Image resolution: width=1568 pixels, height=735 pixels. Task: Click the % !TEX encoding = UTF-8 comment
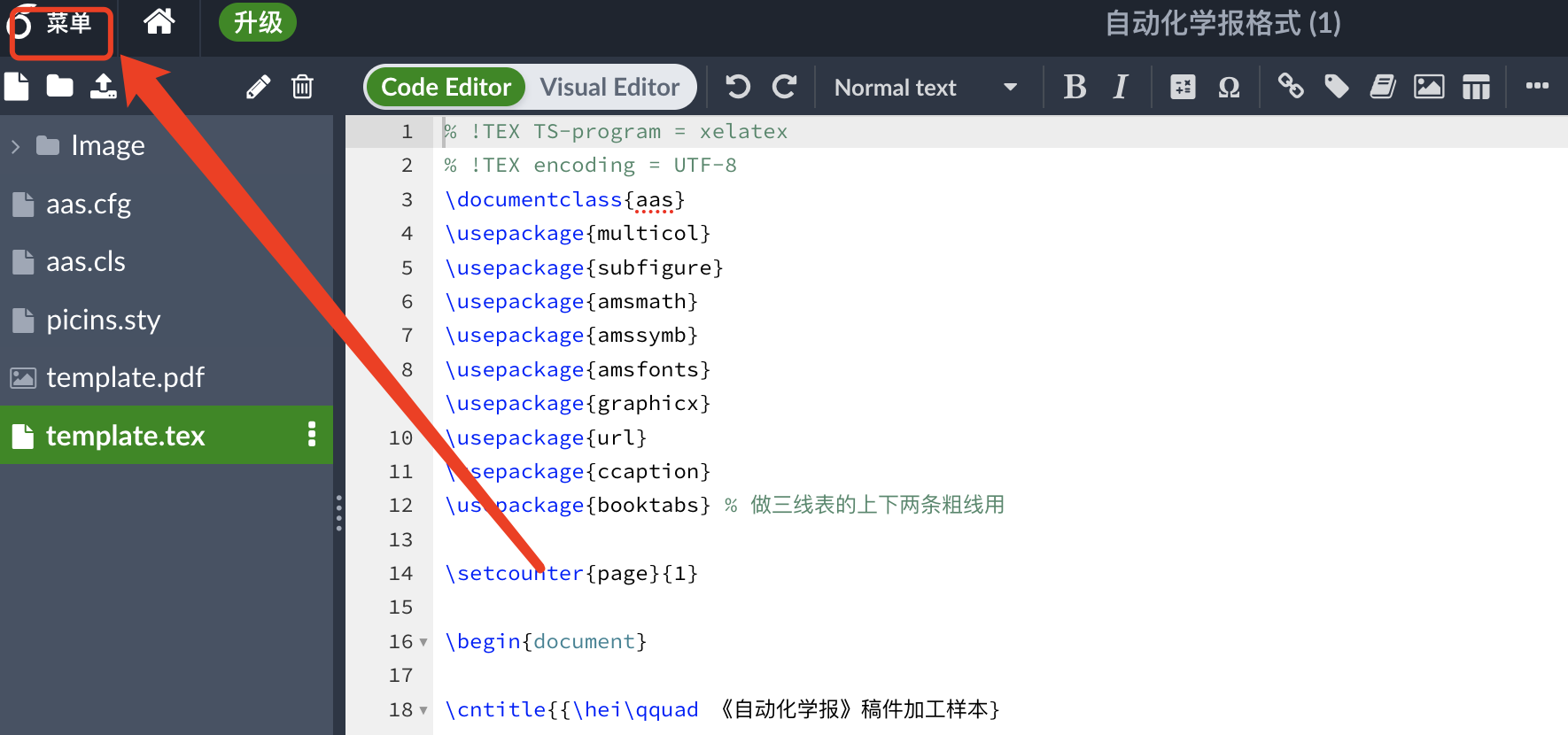pos(590,166)
